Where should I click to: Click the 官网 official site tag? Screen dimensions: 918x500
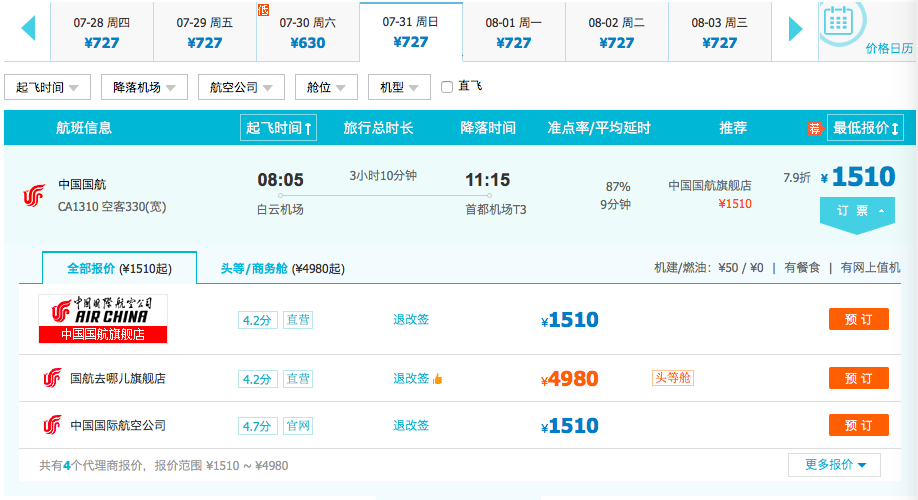[x=298, y=426]
